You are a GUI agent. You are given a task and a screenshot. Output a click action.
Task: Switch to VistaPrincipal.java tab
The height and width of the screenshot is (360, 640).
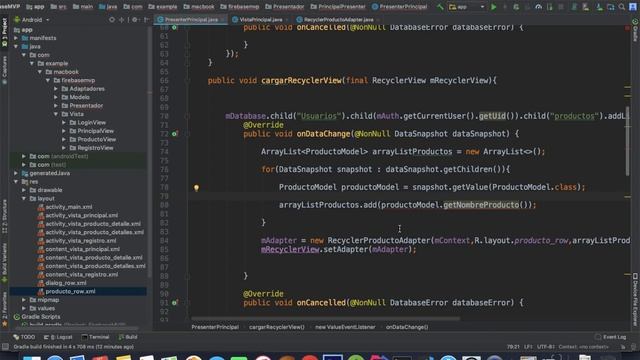[260, 20]
